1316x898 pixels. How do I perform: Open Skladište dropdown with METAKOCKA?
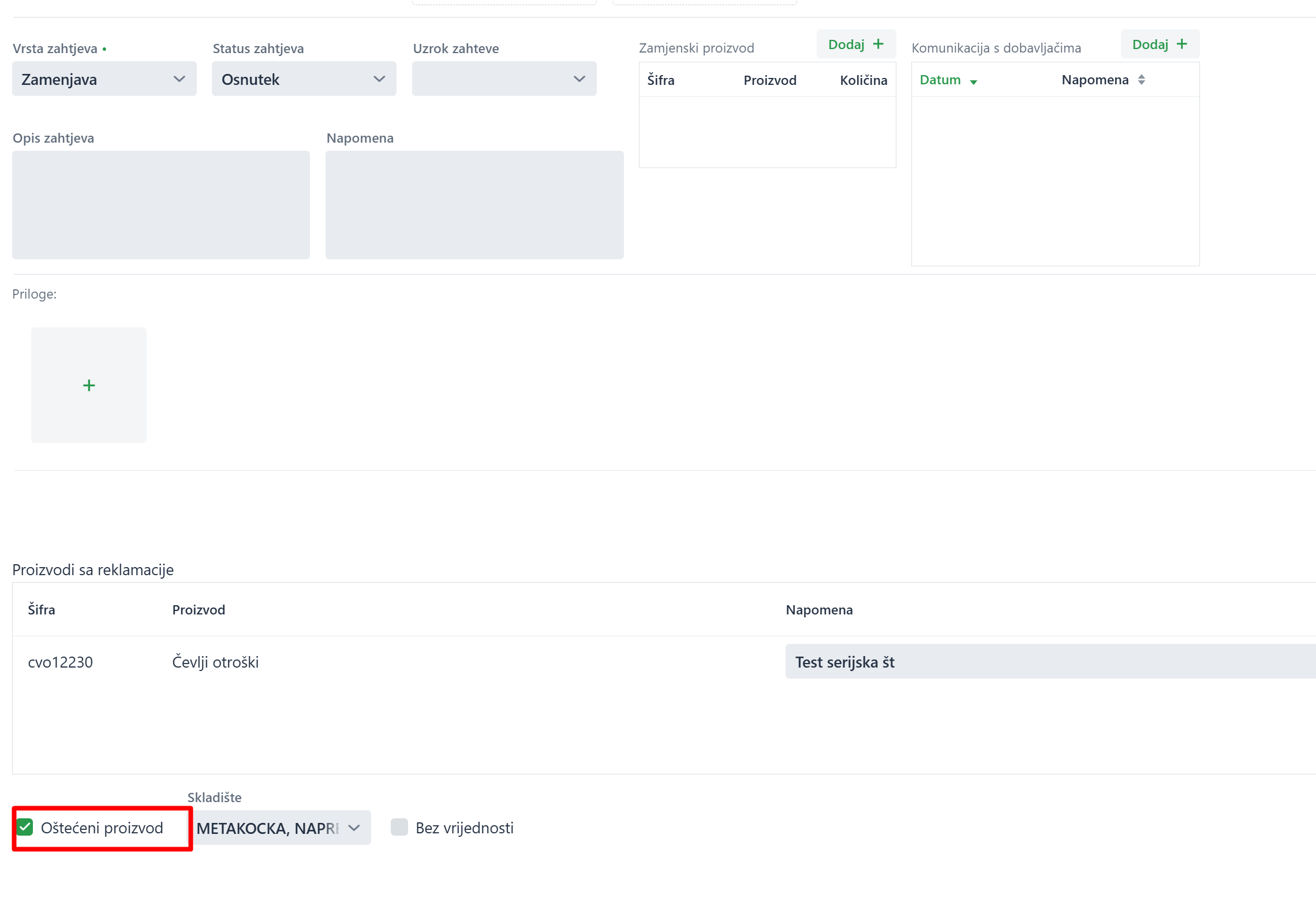(279, 828)
